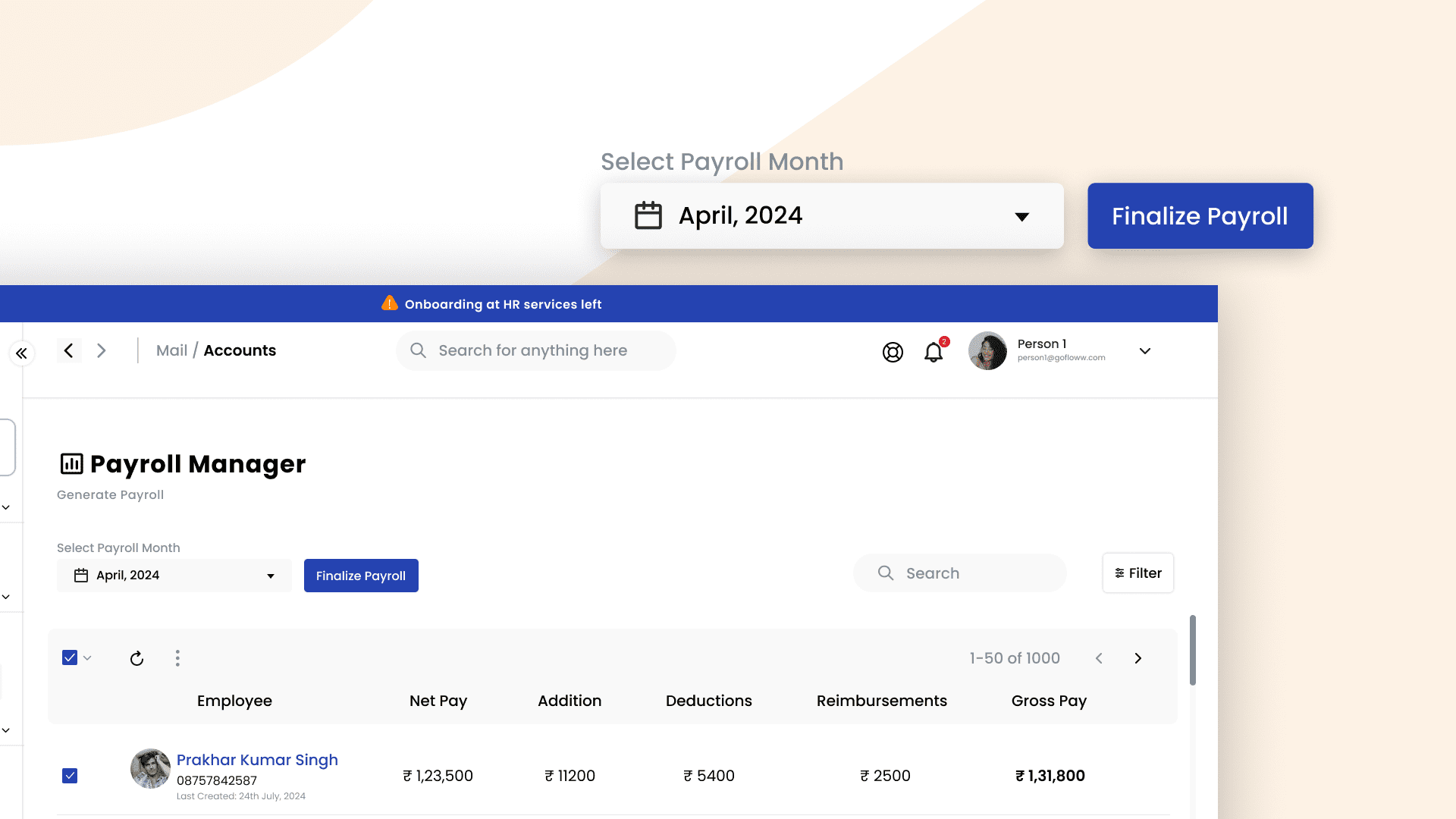Toggle the checkbox for Prakhar Kumar Singh

click(x=71, y=775)
